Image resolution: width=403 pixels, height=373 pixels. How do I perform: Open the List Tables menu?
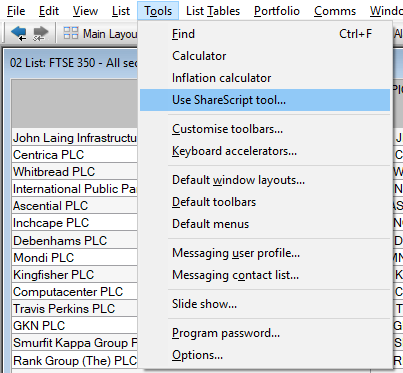213,11
